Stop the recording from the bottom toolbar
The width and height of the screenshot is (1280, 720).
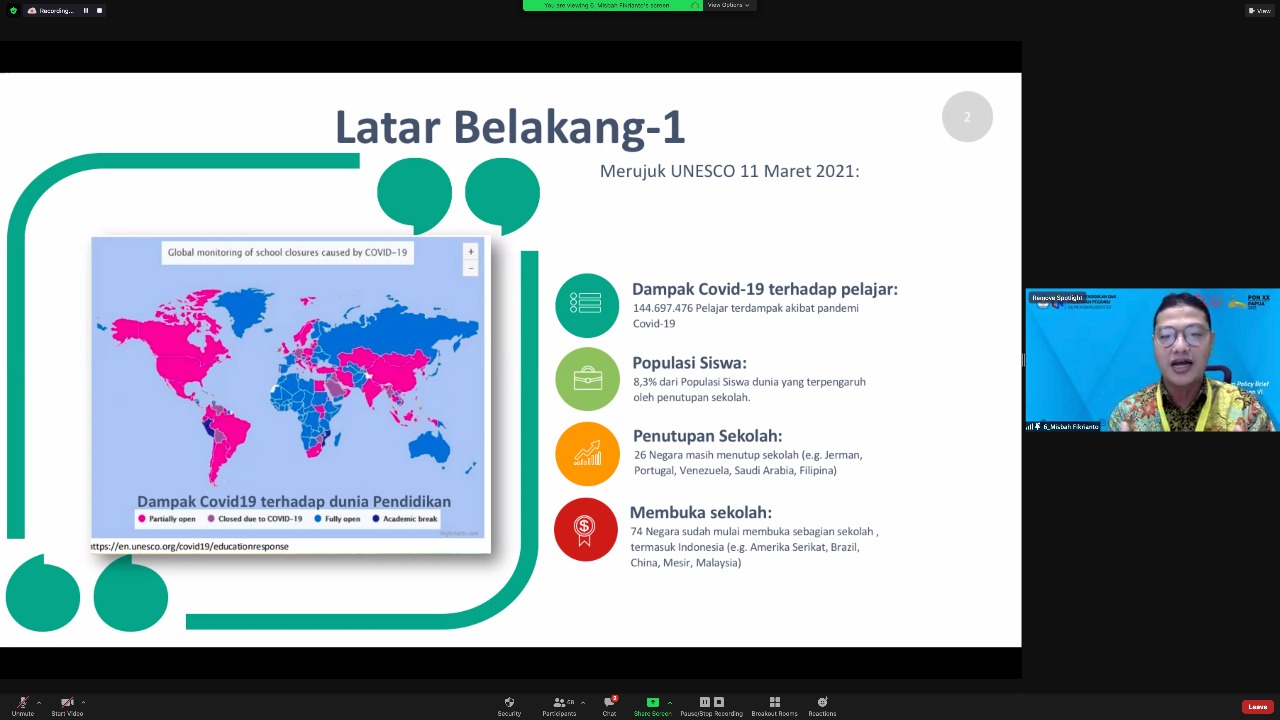pyautogui.click(x=718, y=702)
